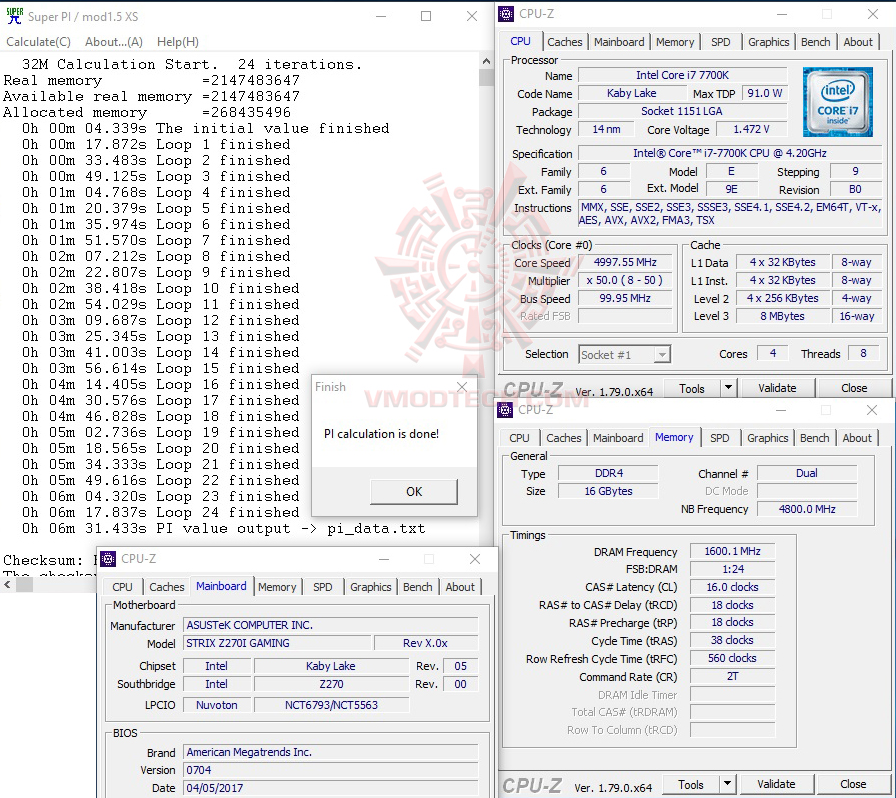The image size is (896, 798).
Task: Select Memory tab in Mainboard CPU-Z window
Action: (277, 586)
